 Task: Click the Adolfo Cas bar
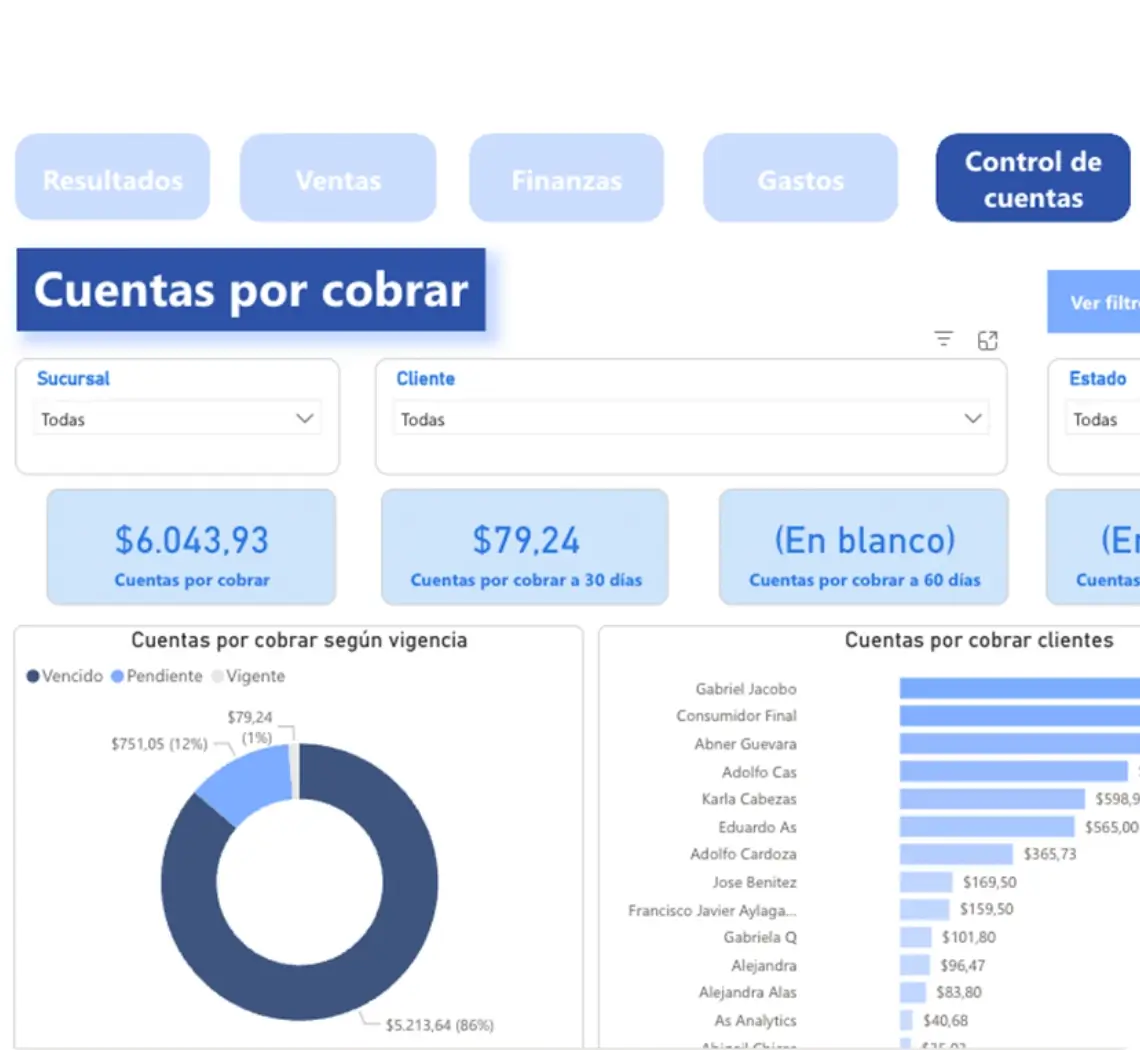pos(1013,772)
